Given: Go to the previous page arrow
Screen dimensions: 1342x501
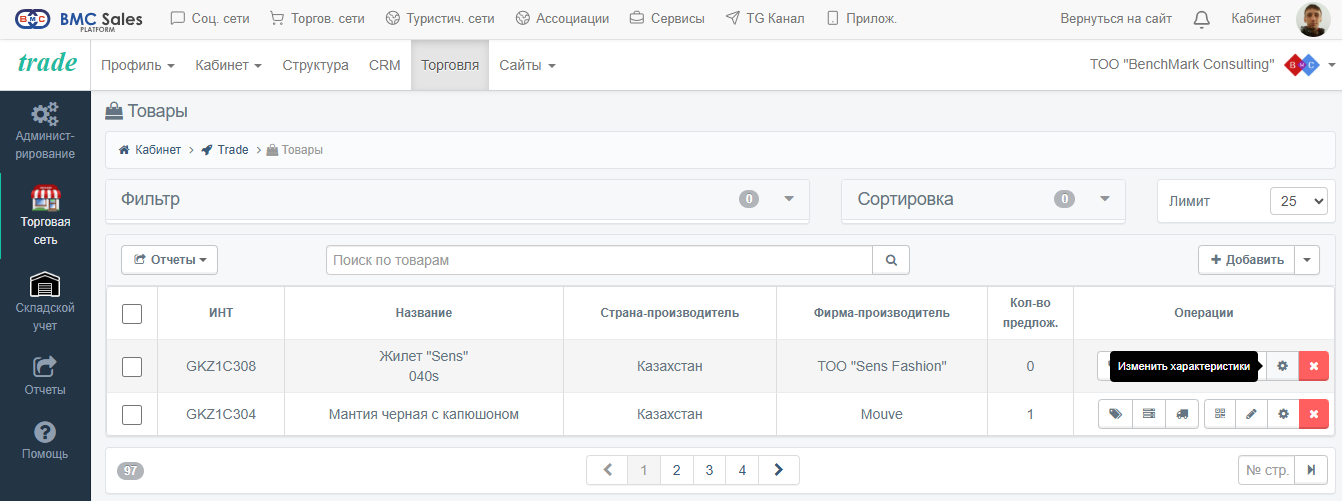Looking at the screenshot, I should point(607,469).
